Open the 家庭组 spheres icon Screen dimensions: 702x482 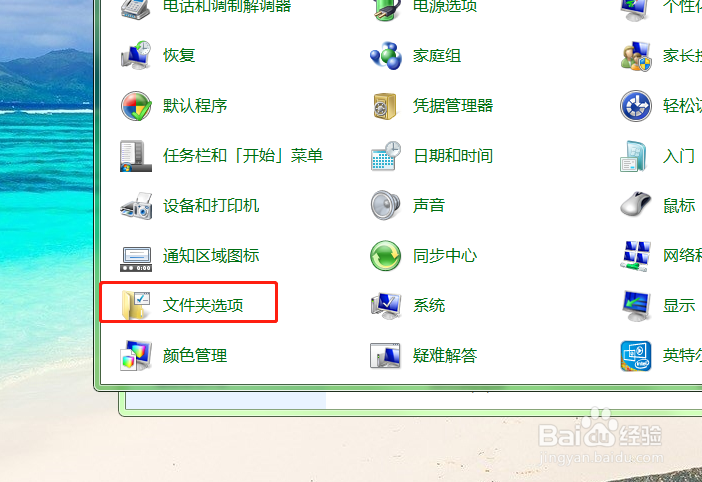point(385,56)
